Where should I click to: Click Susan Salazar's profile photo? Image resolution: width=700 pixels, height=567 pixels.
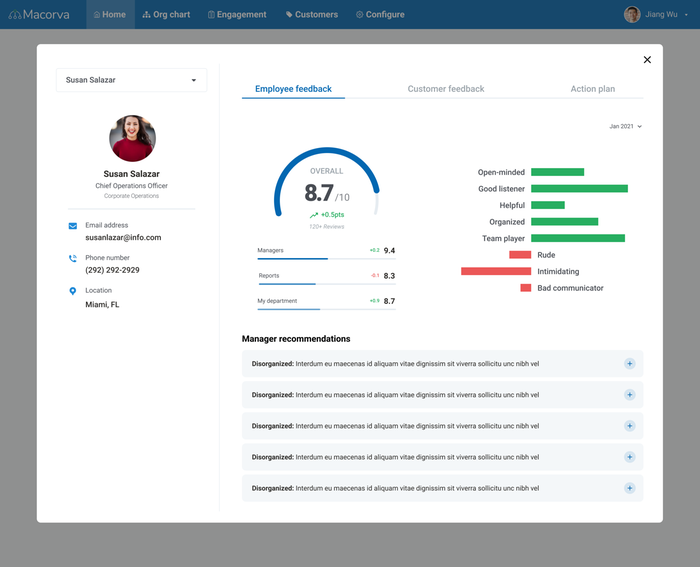click(133, 138)
